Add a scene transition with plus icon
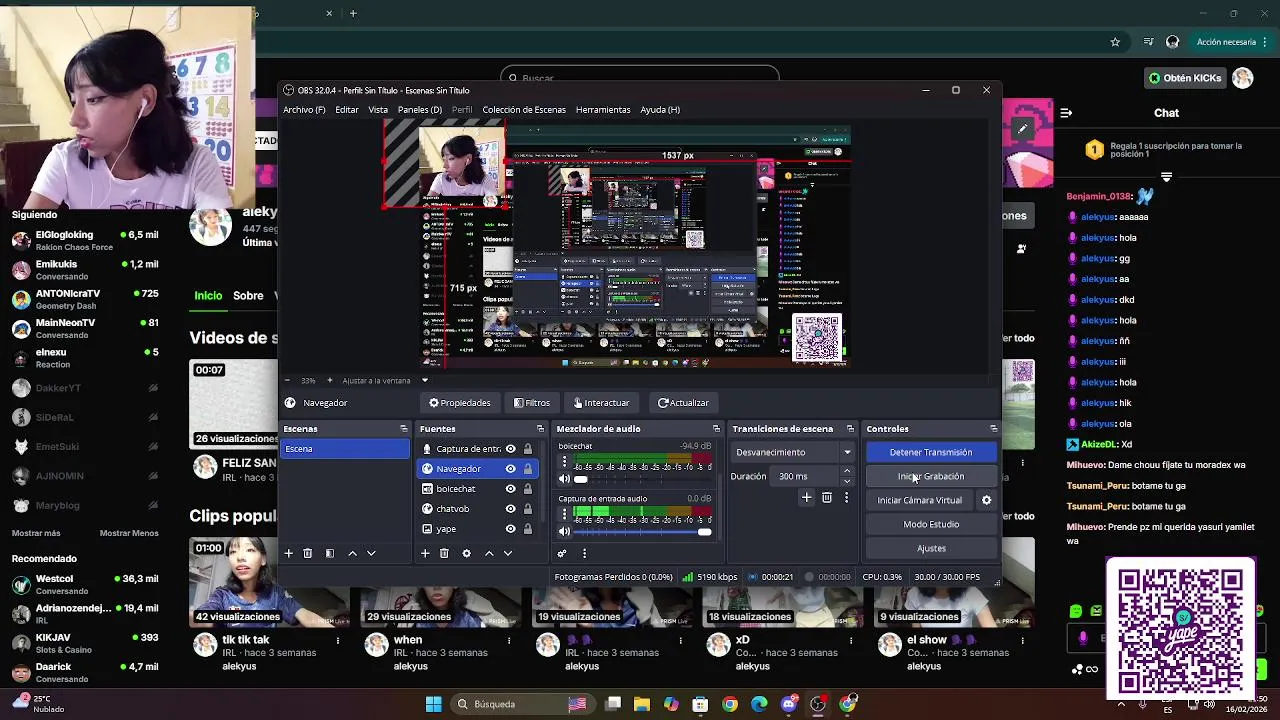The height and width of the screenshot is (720, 1280). (x=806, y=497)
